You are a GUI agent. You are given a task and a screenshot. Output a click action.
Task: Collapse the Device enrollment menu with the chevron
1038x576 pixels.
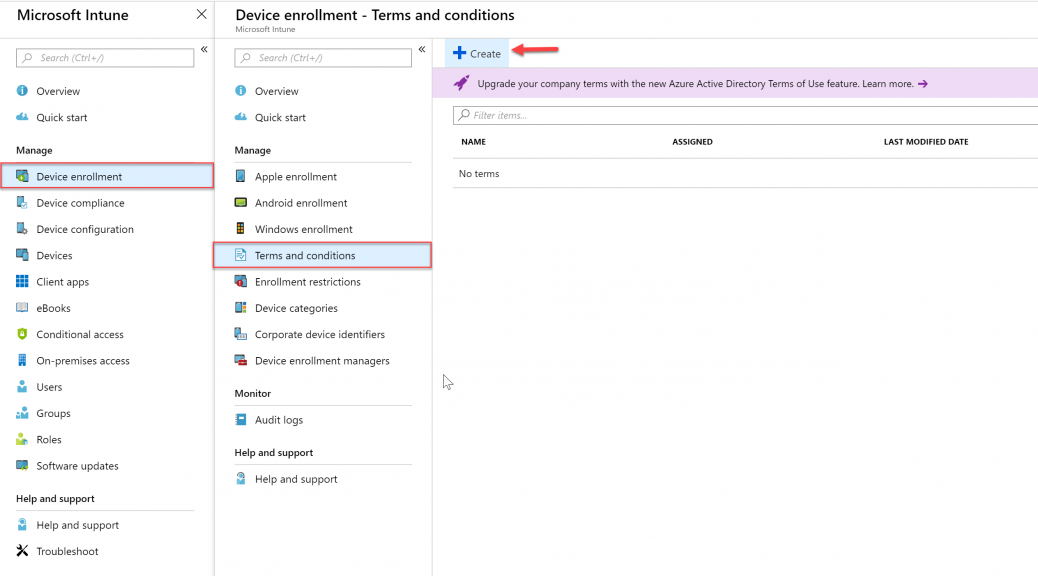(422, 49)
